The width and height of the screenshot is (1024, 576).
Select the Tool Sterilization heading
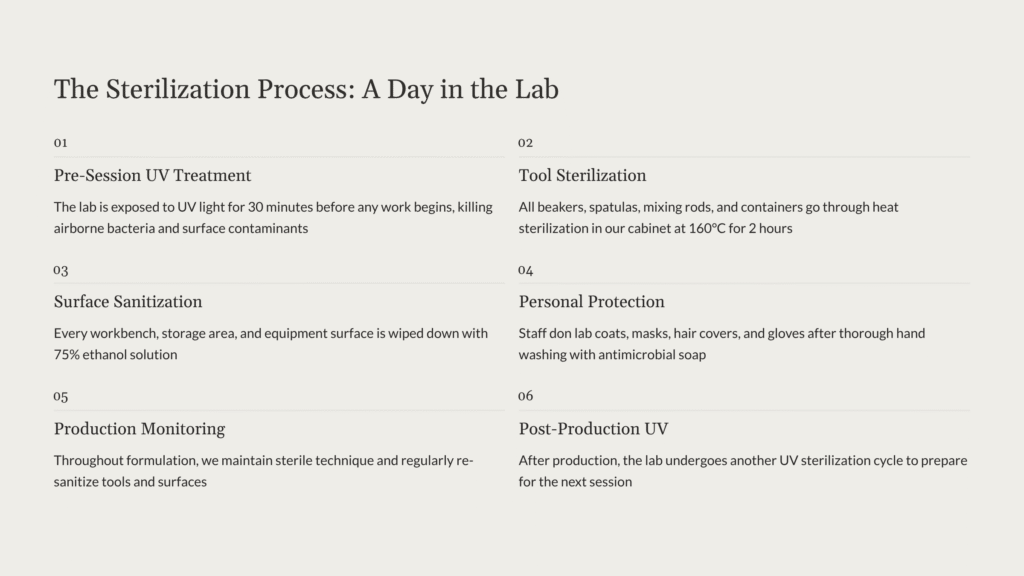[582, 175]
